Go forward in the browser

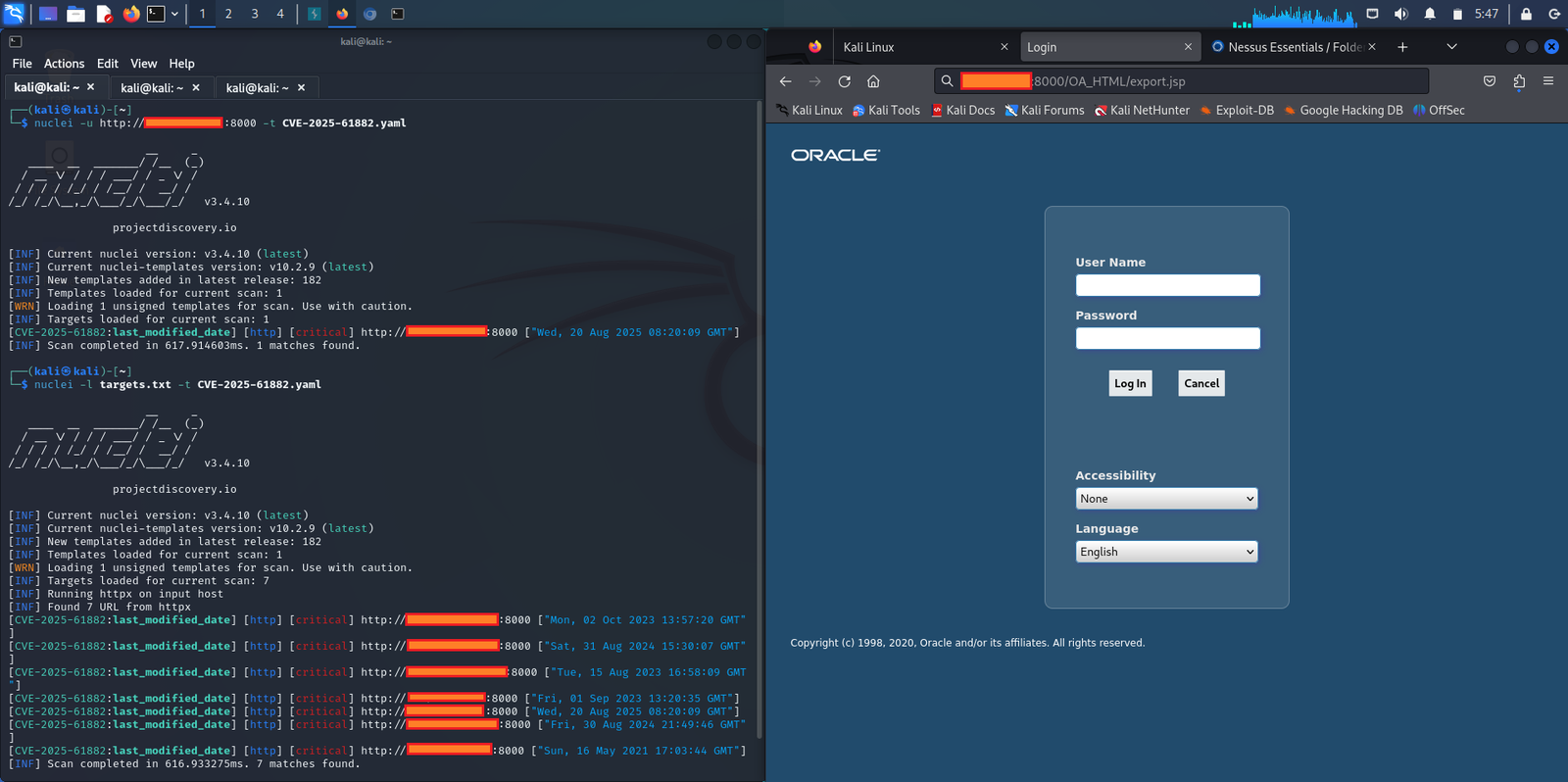click(x=814, y=81)
